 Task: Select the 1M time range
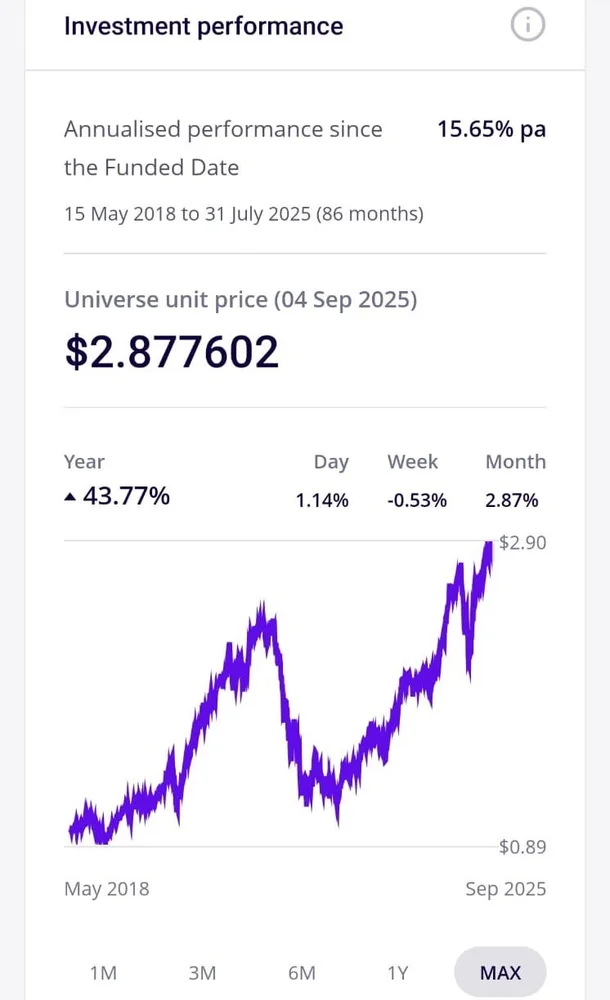pyautogui.click(x=103, y=973)
